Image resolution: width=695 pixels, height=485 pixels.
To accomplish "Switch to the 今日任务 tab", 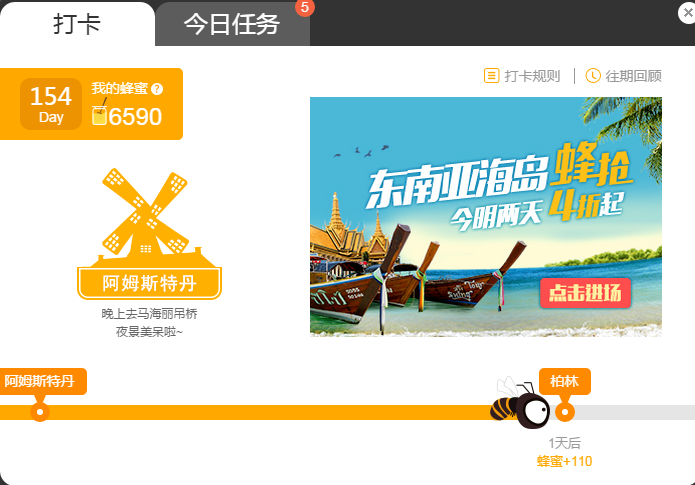I will coord(232,24).
